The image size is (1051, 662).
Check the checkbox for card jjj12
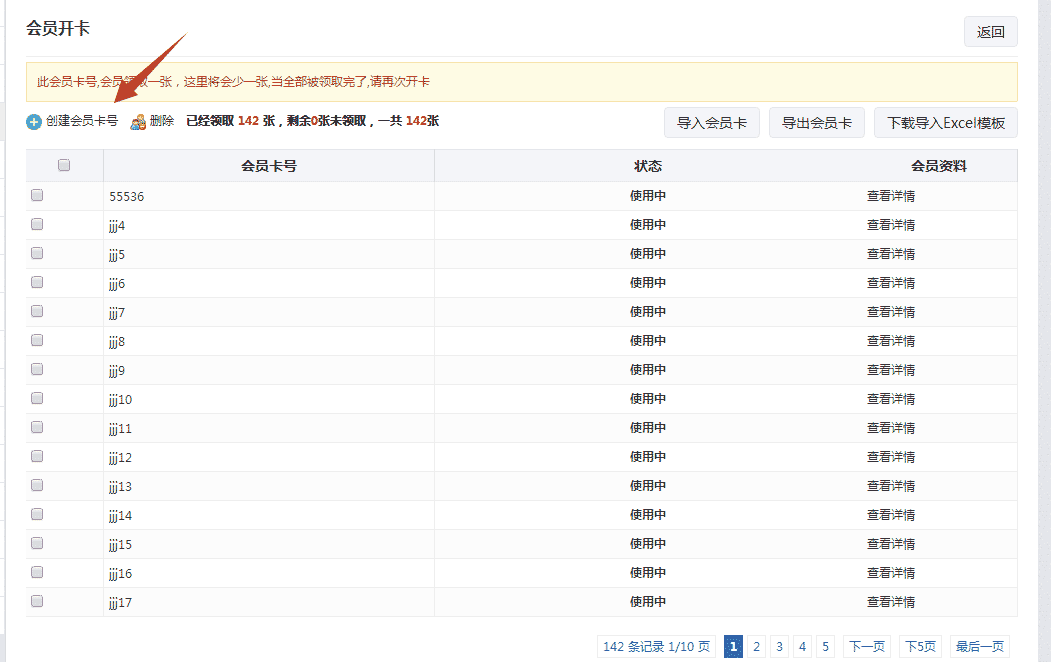tap(37, 456)
